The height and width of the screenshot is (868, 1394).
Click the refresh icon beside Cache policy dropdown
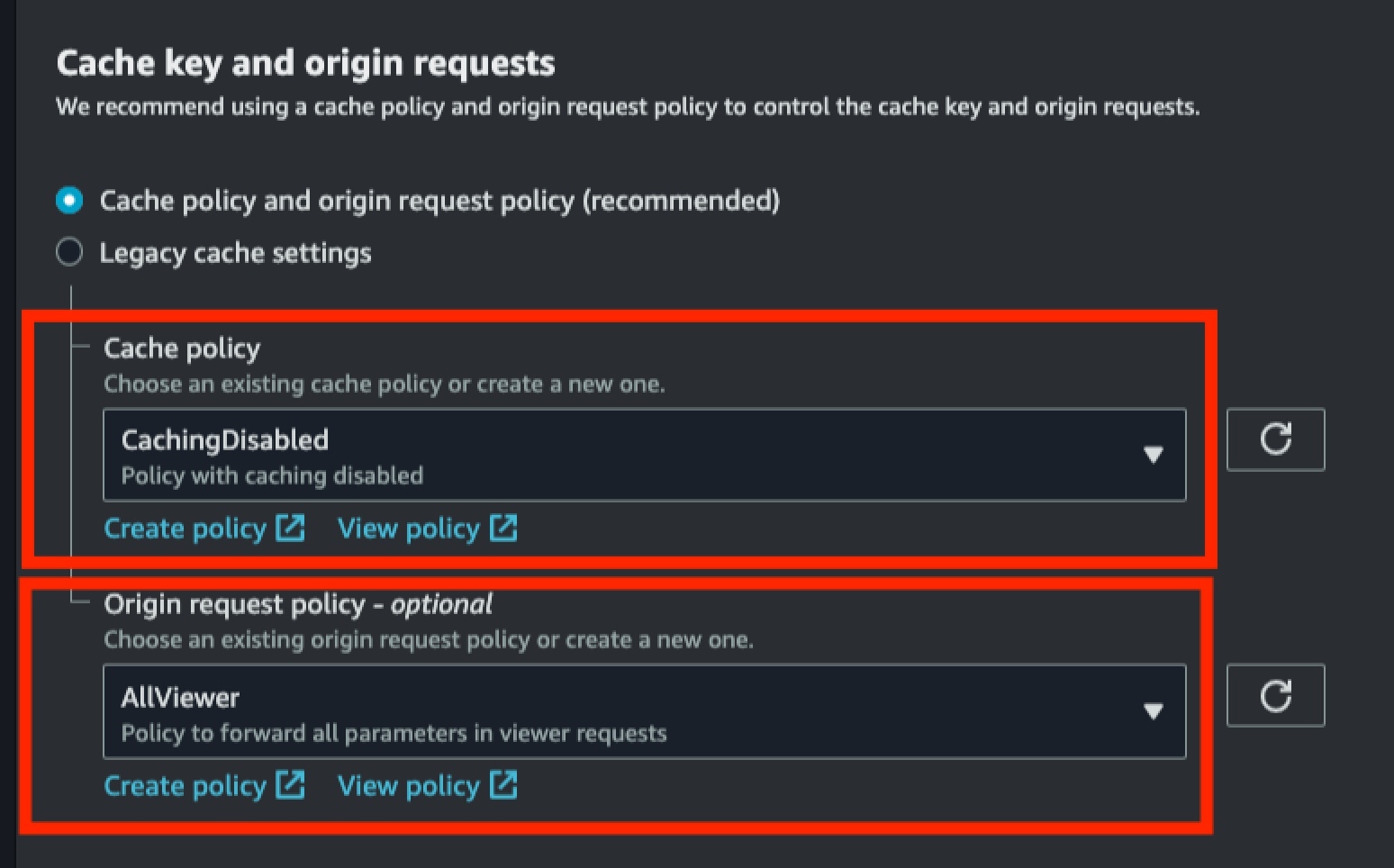[1275, 439]
